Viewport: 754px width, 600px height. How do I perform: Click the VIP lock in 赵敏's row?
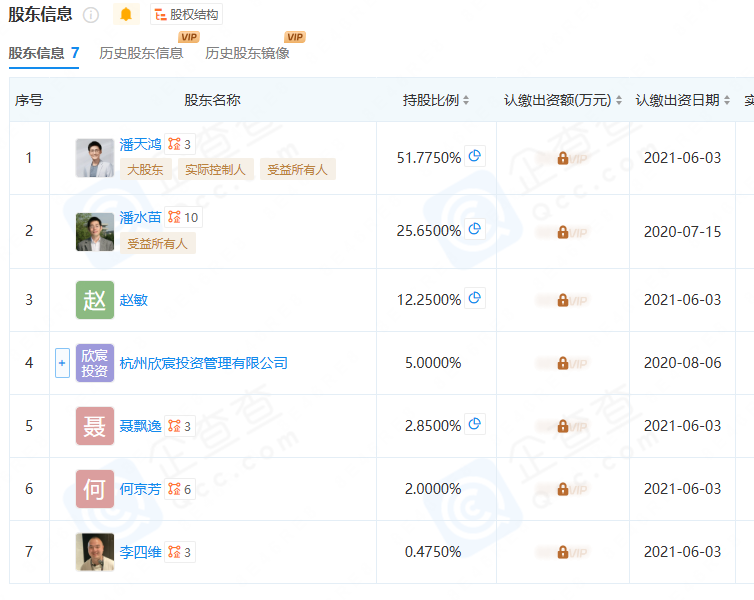coord(563,300)
